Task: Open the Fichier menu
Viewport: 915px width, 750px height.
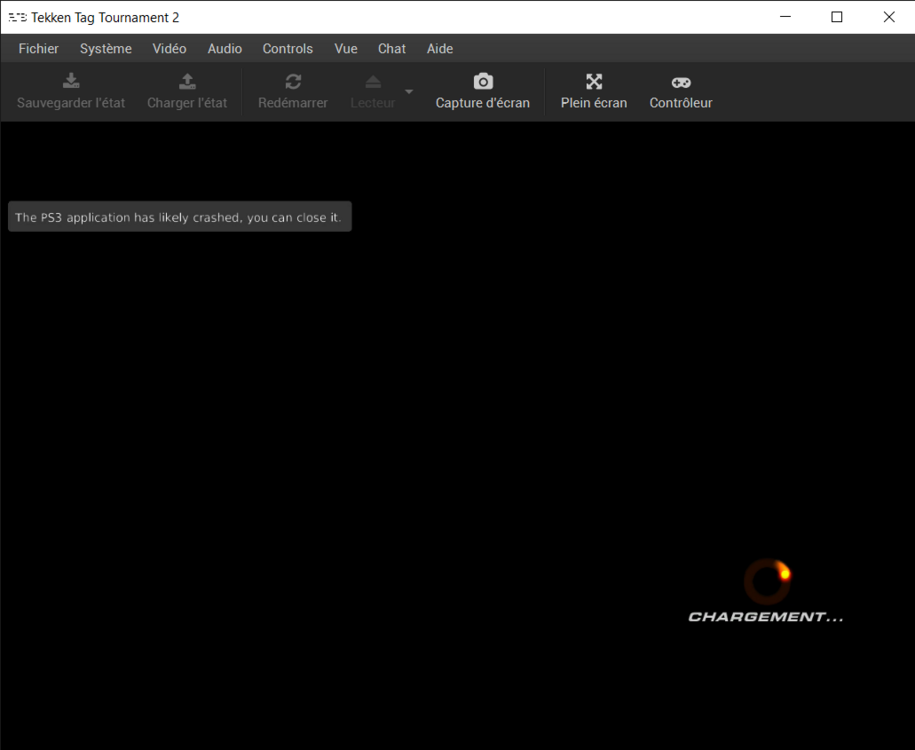Action: click(x=38, y=48)
